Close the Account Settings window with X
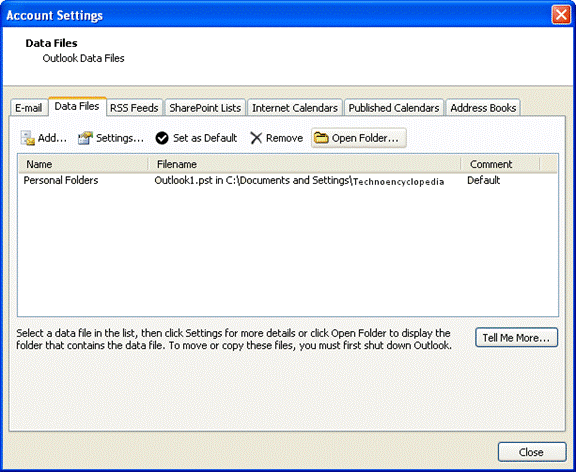The width and height of the screenshot is (576, 472). click(x=561, y=15)
